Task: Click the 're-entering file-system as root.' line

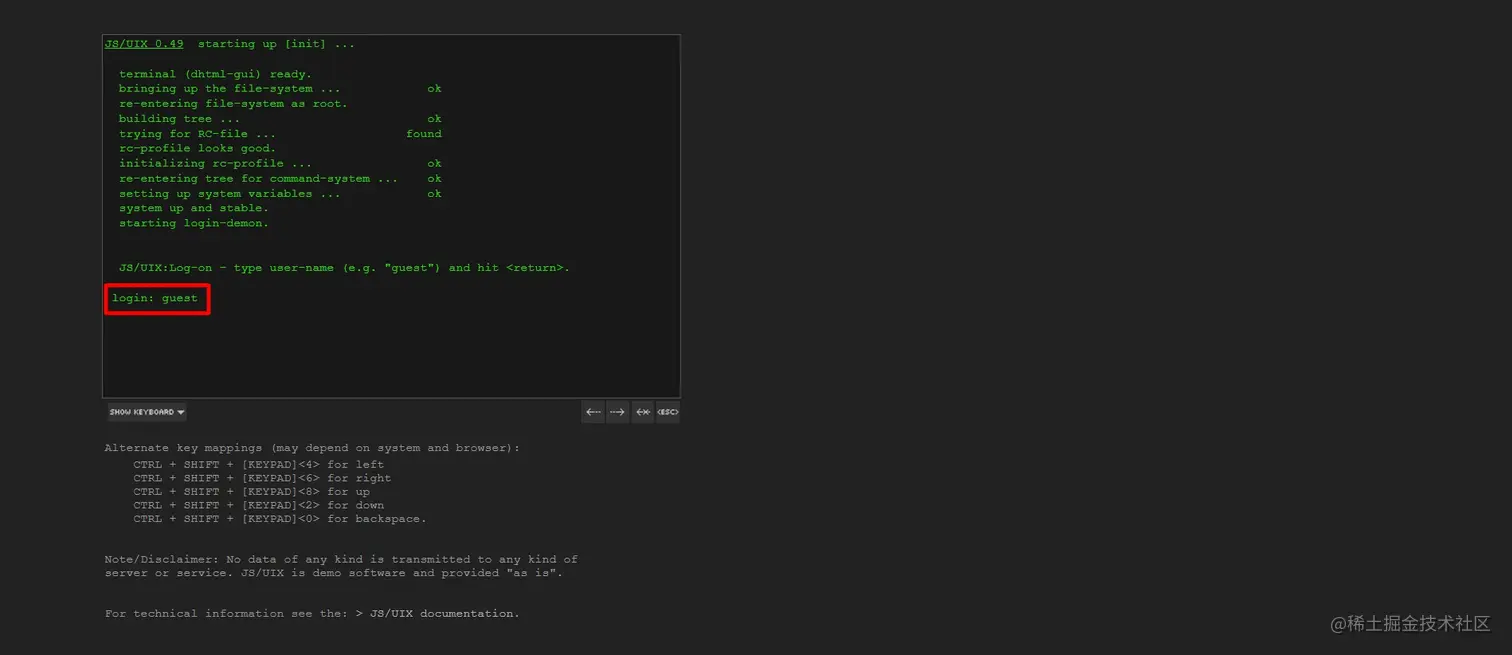Action: click(233, 104)
